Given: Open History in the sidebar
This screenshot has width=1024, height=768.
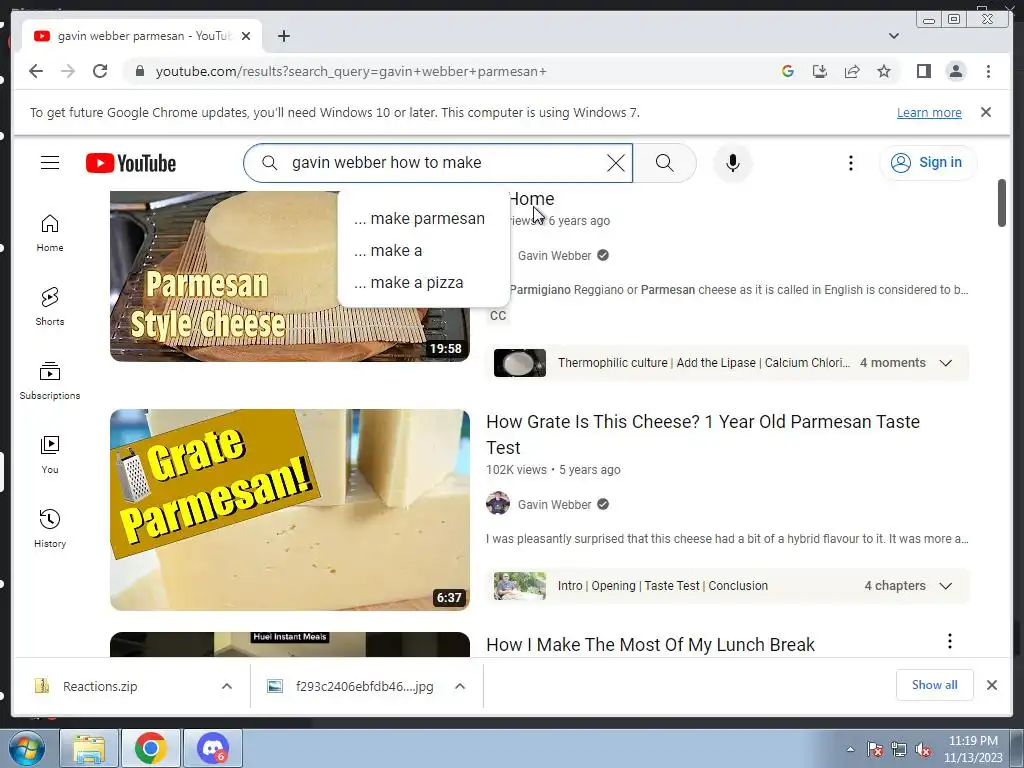Looking at the screenshot, I should tap(50, 528).
